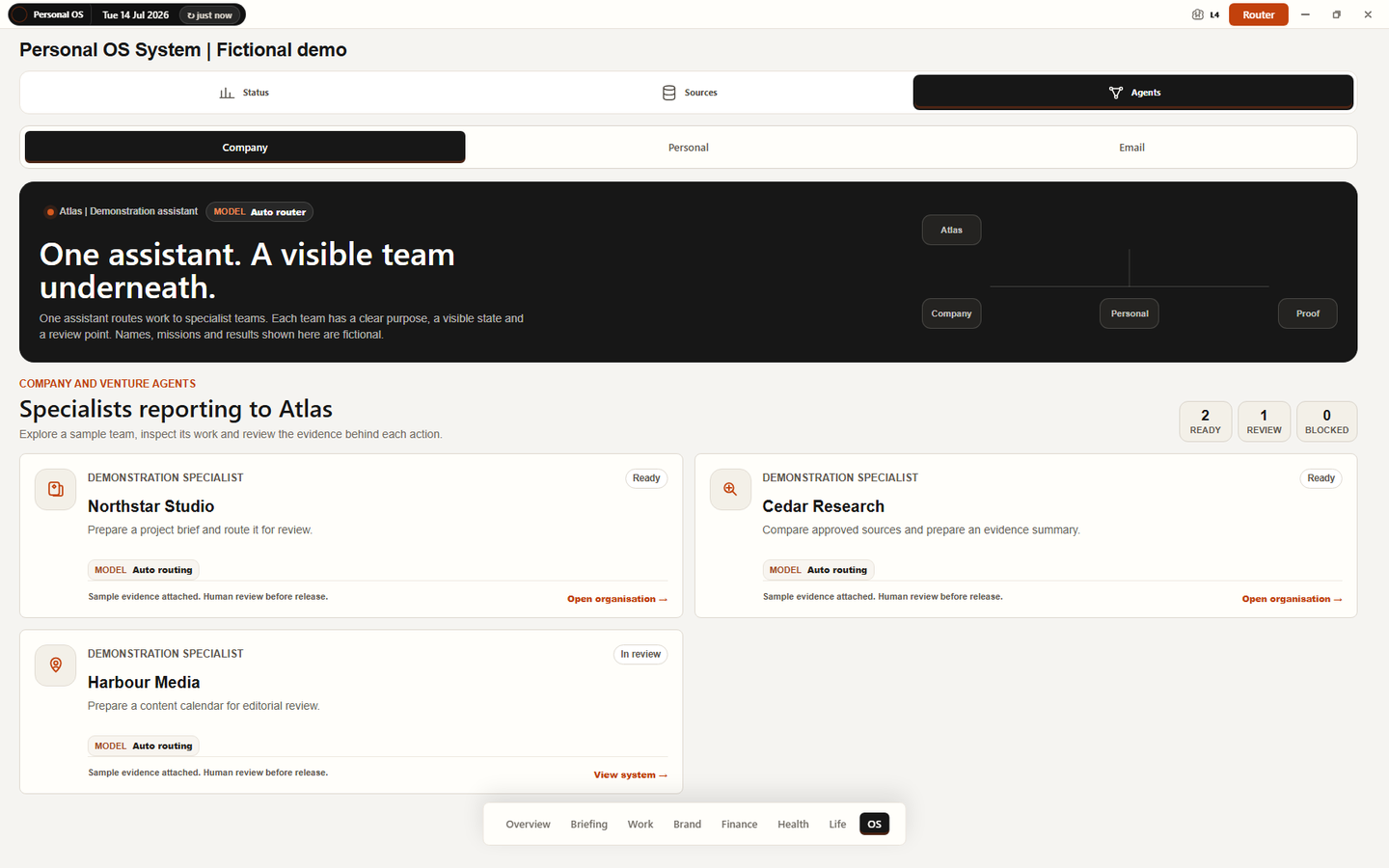Image resolution: width=1389 pixels, height=868 pixels.
Task: Switch to the Personal sub-tab
Action: click(x=689, y=148)
